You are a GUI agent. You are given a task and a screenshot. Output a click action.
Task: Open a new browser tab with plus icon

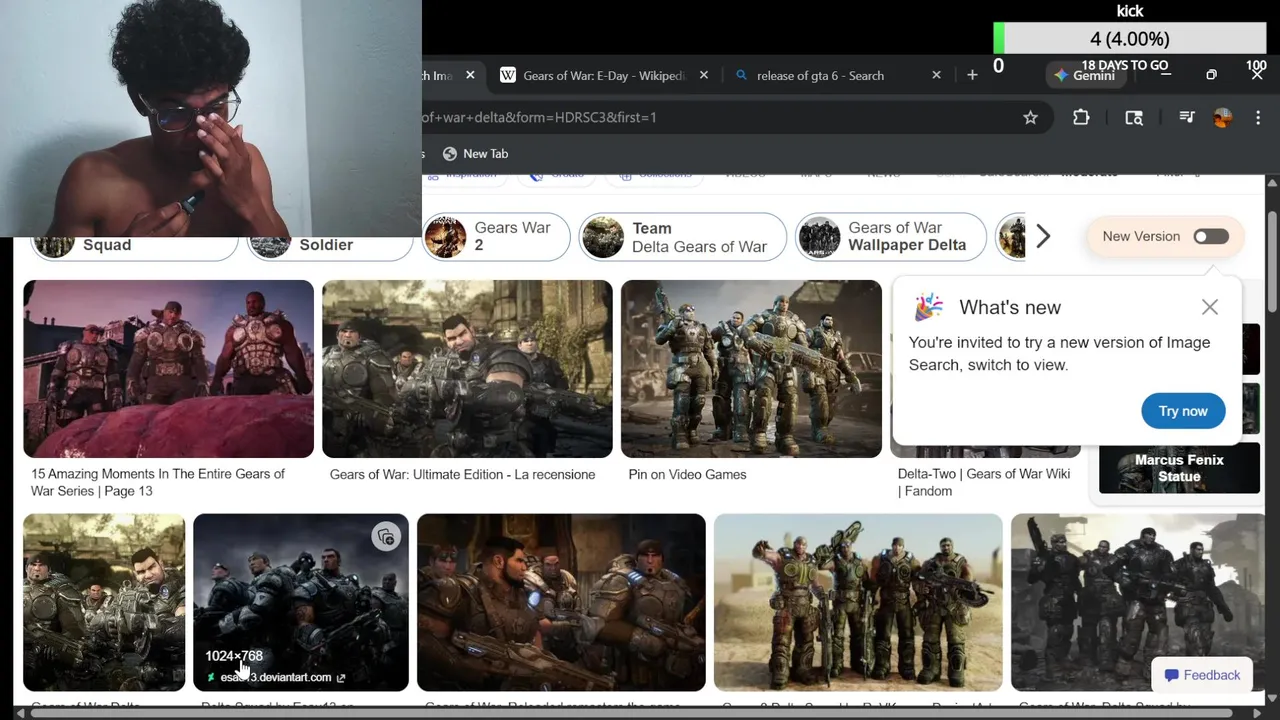[x=972, y=75]
